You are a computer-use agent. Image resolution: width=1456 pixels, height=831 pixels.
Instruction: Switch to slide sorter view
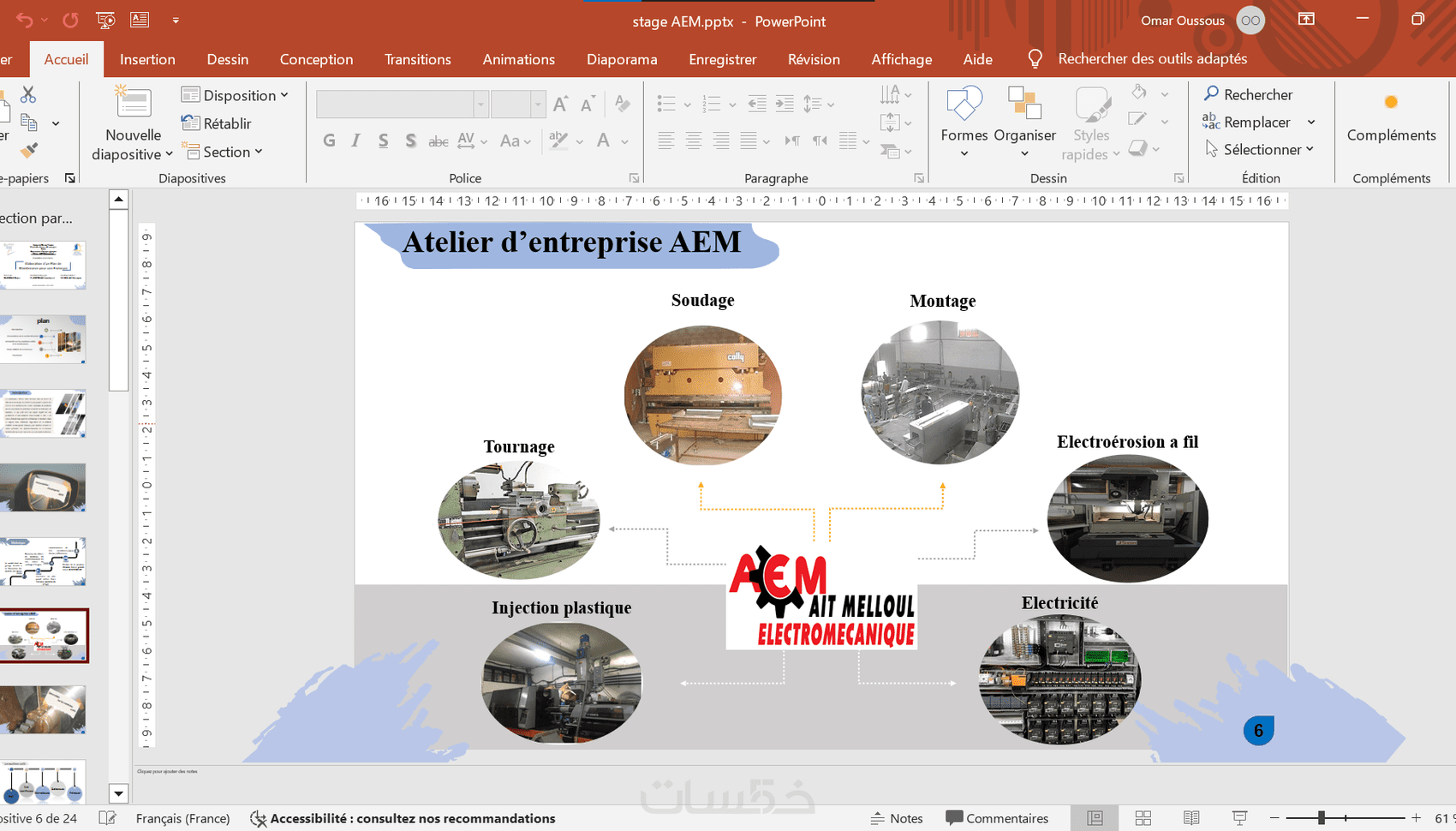(1143, 818)
